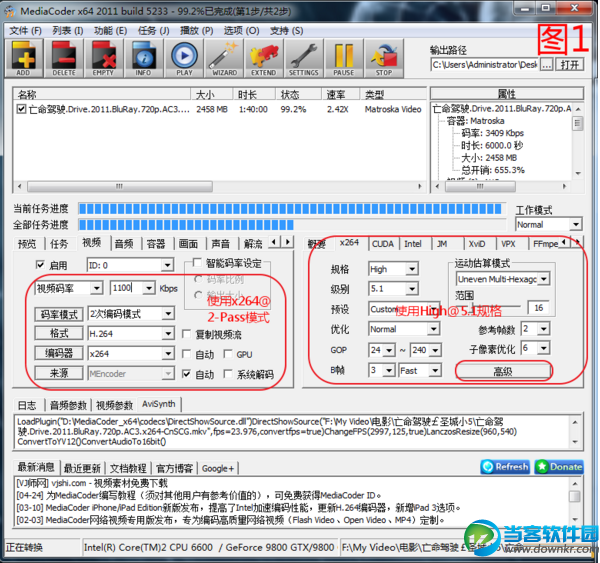Click the 属性 panel horizontal scrollbar
Image resolution: width=600 pixels, height=563 pixels.
tap(500, 186)
